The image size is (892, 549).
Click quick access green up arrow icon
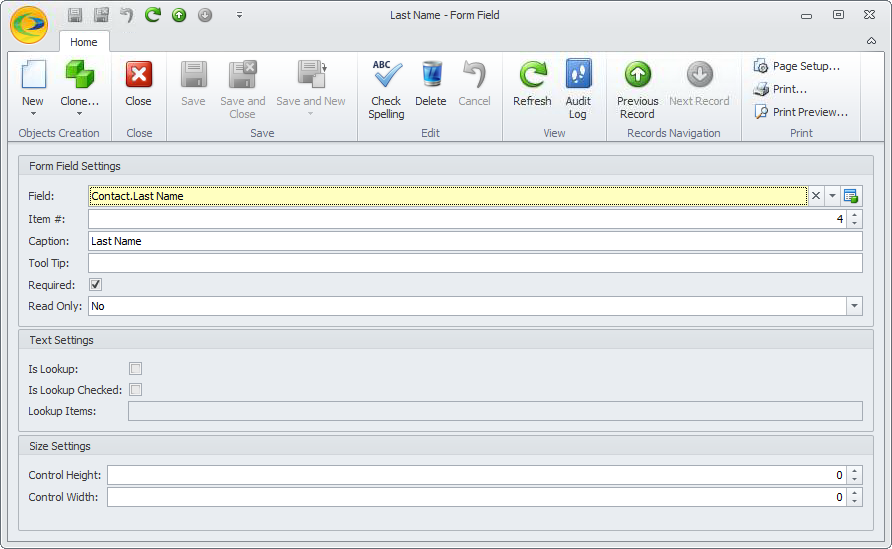[179, 15]
